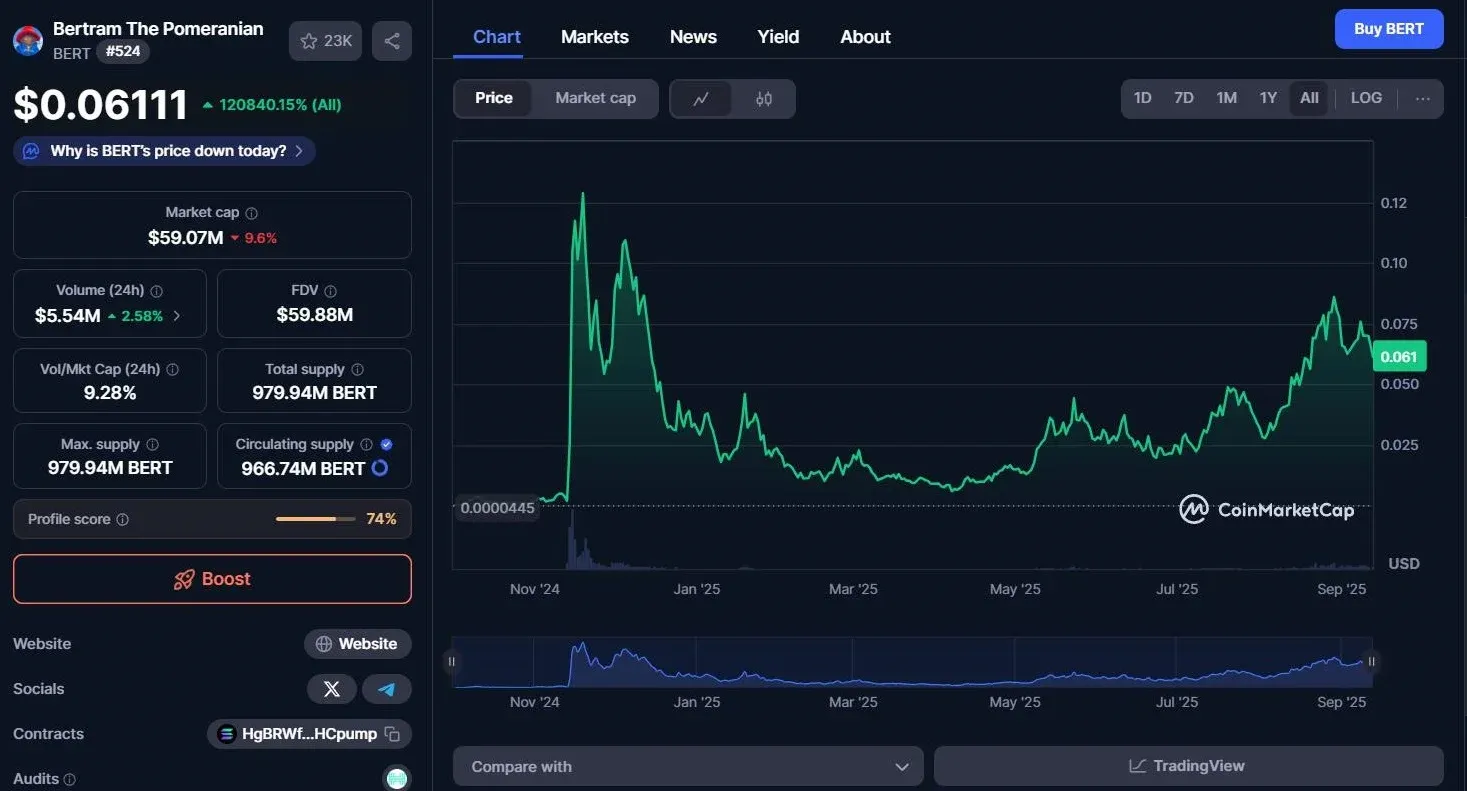Click info icon beside Profile score
The image size is (1467, 791).
coord(122,520)
